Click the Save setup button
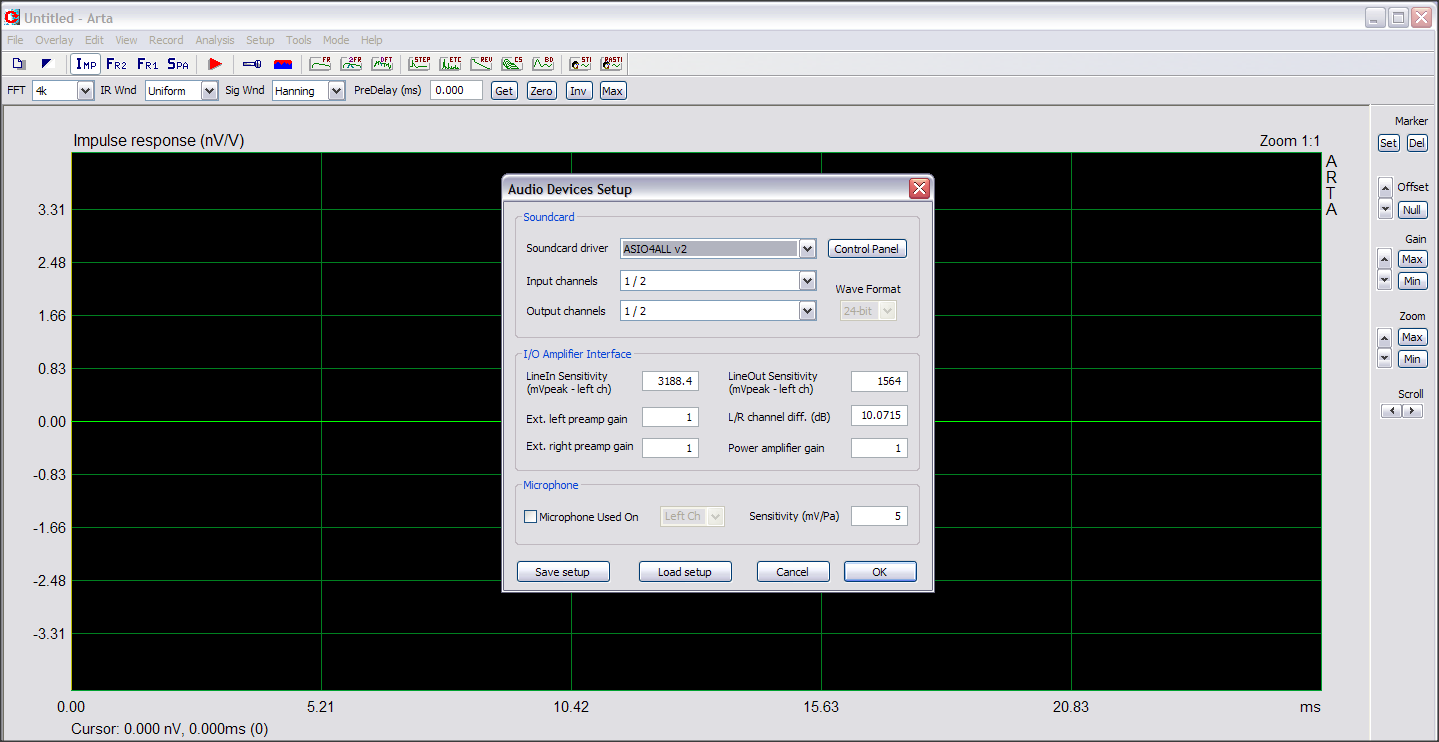The height and width of the screenshot is (742, 1439). click(562, 572)
